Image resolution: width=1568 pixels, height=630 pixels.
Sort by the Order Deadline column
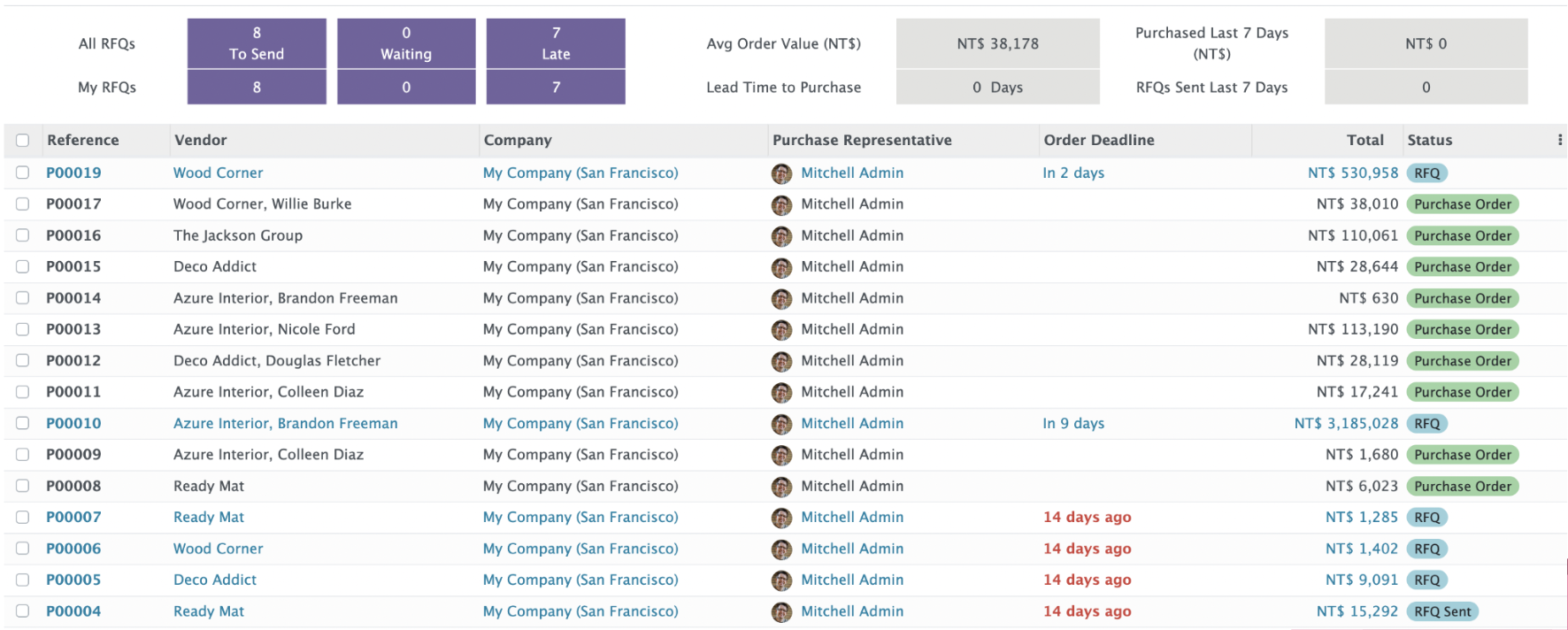tap(1098, 140)
